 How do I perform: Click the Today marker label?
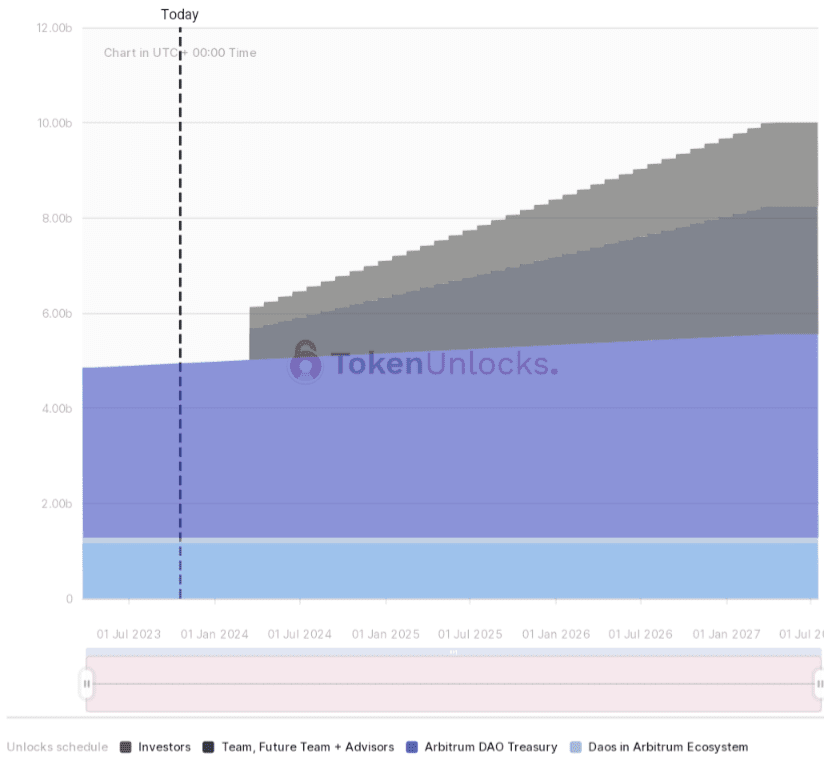tap(180, 14)
